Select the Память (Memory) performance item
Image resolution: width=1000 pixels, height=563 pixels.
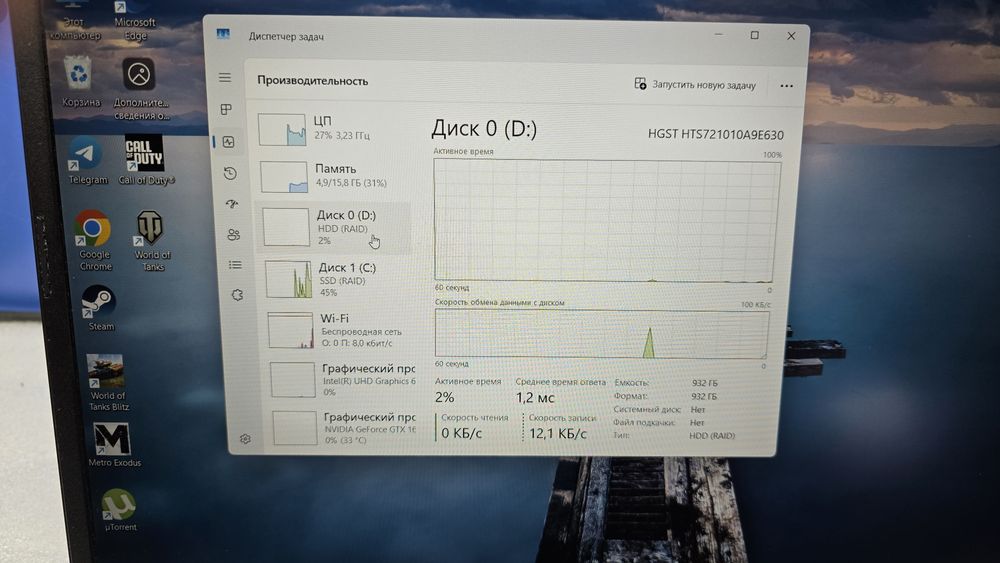pyautogui.click(x=335, y=176)
